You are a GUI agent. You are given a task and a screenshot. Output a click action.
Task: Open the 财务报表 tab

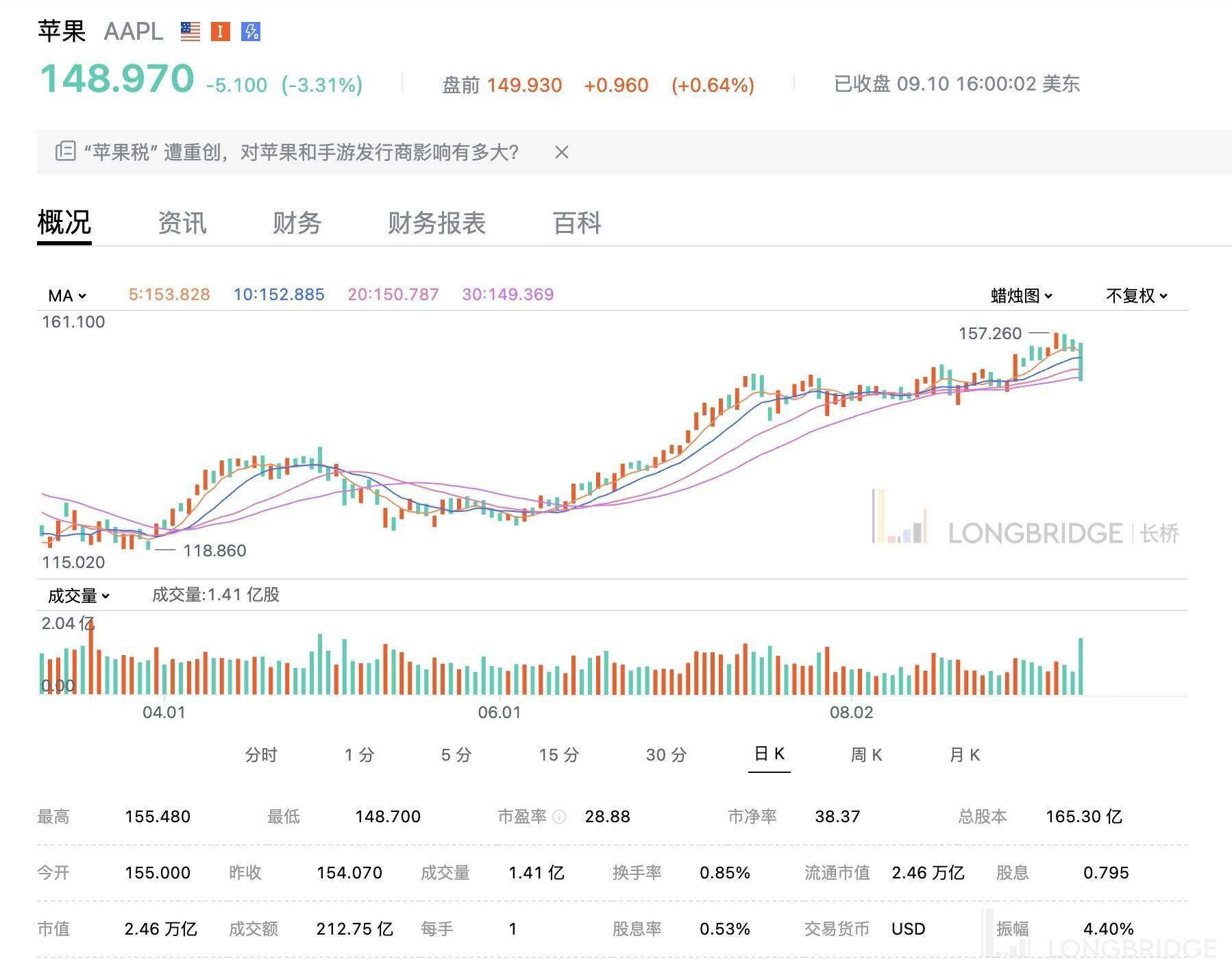pos(437,223)
